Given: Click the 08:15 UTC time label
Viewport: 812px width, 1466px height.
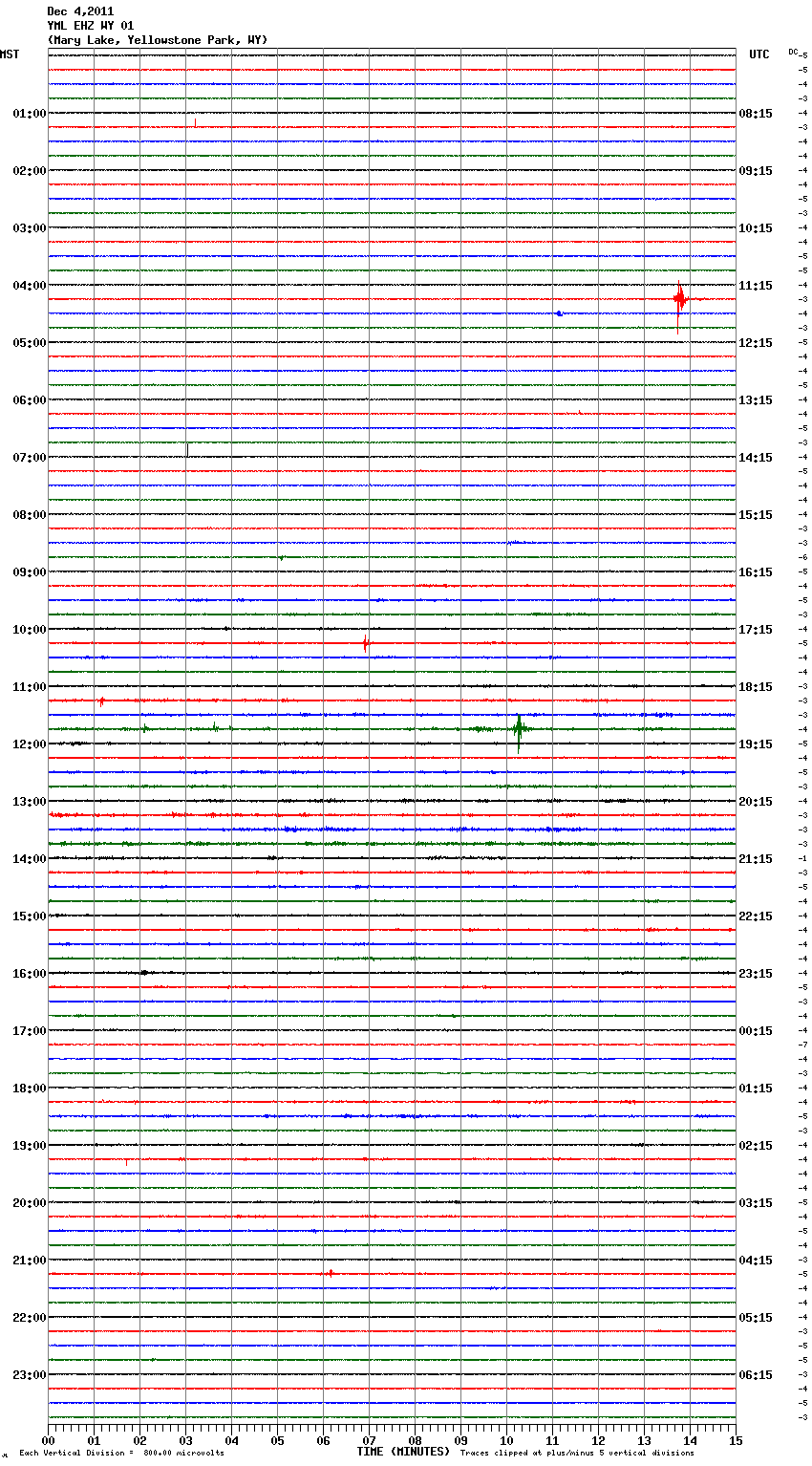Looking at the screenshot, I should [756, 114].
